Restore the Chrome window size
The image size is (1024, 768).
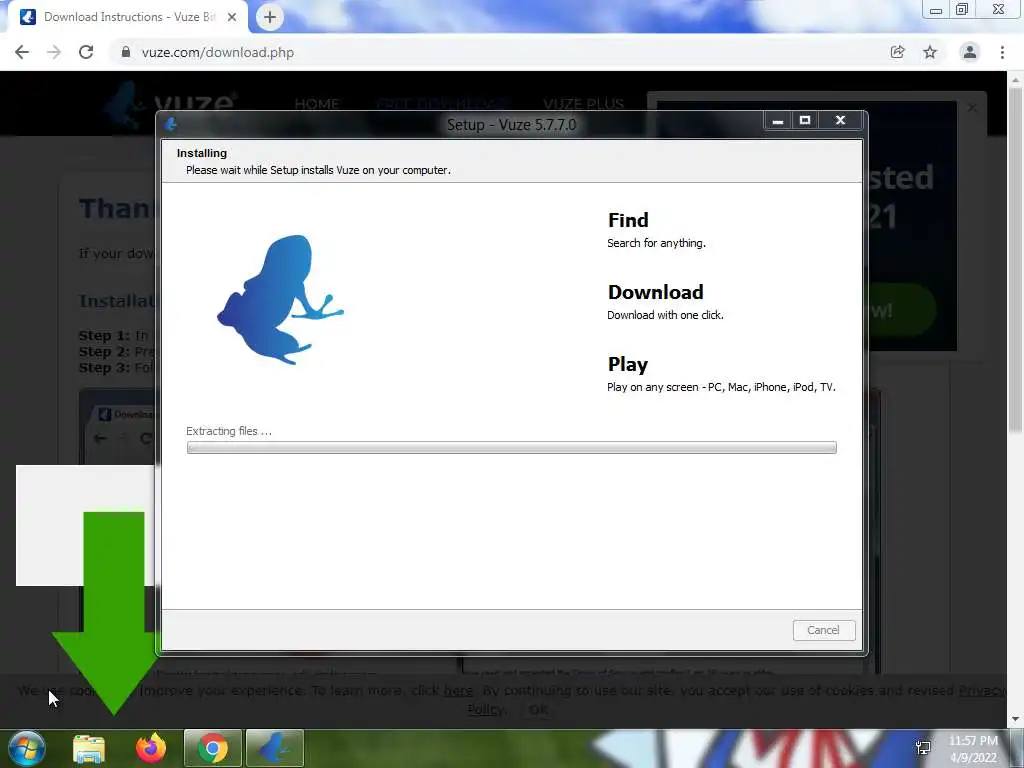(962, 10)
